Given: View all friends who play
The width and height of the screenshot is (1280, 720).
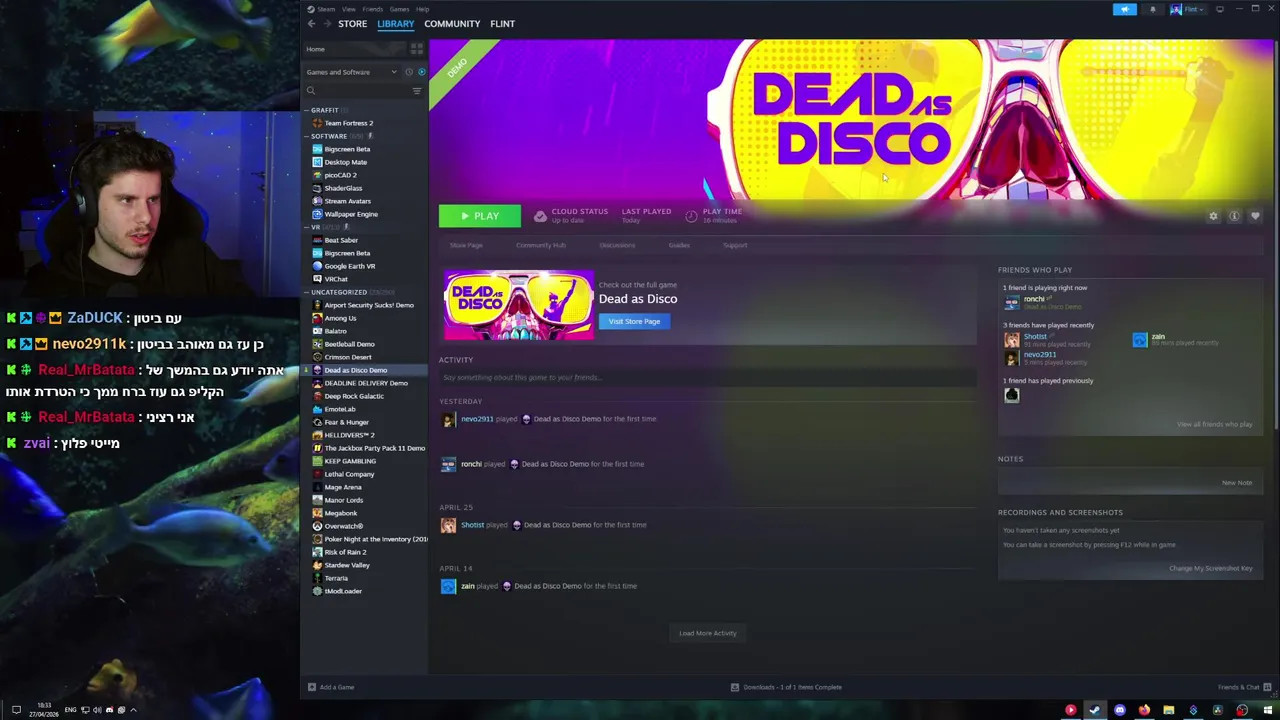Looking at the screenshot, I should click(1214, 424).
